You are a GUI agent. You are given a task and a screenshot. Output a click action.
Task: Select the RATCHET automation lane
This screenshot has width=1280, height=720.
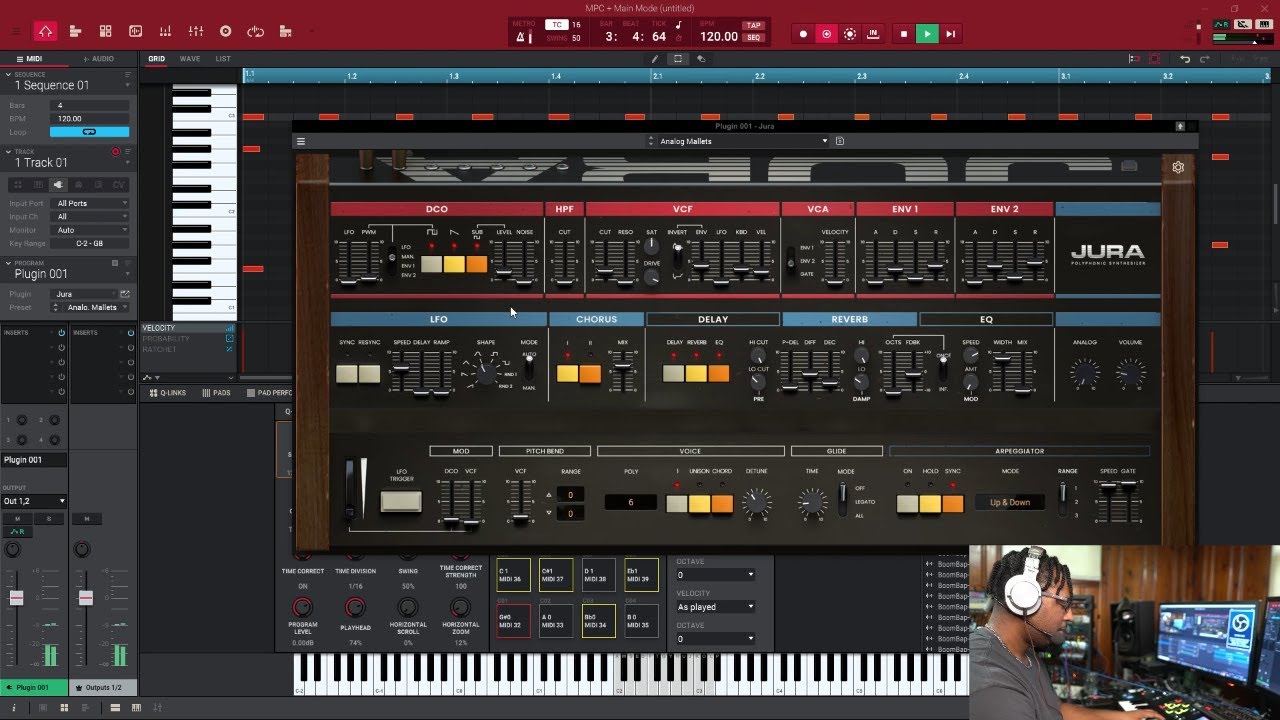187,350
